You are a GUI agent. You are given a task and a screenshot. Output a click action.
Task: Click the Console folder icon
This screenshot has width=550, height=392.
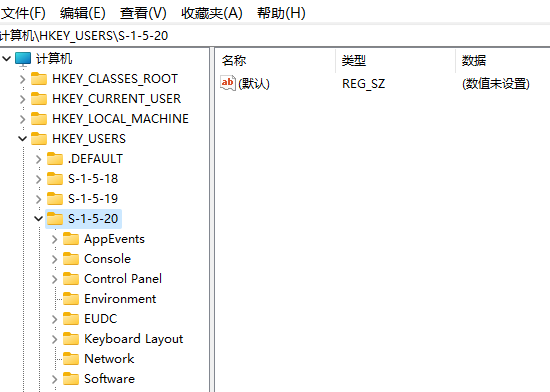coord(71,259)
